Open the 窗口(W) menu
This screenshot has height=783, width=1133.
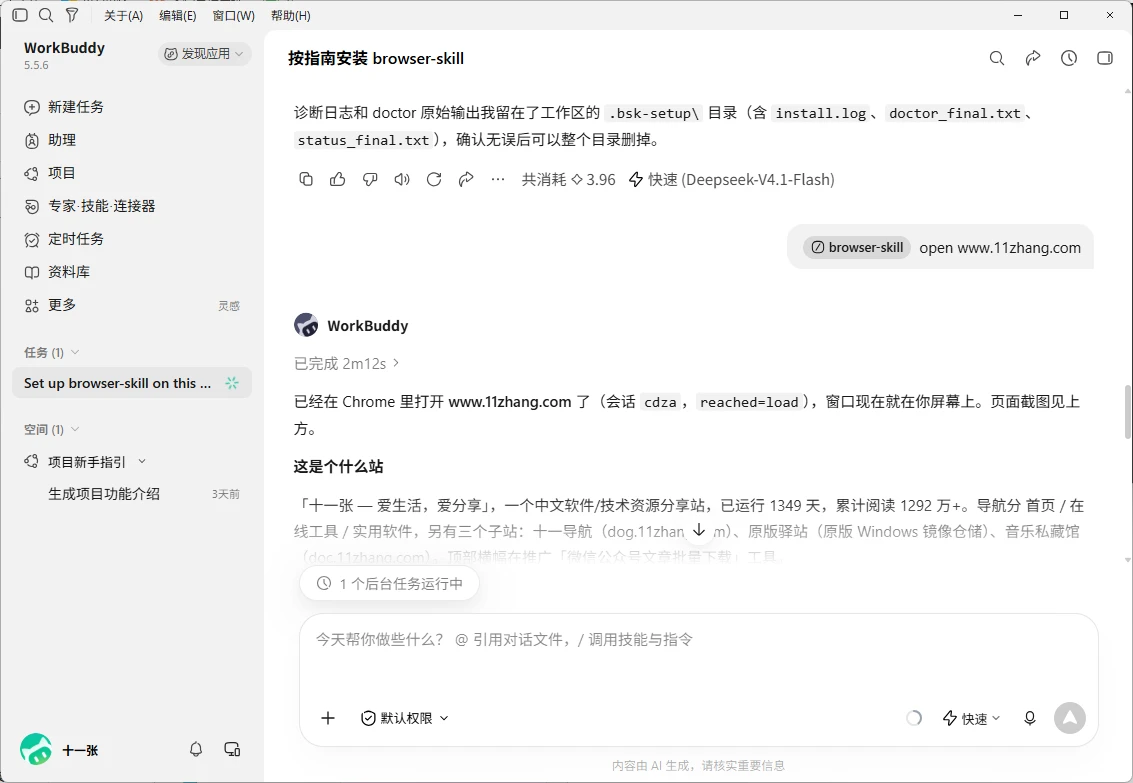(x=233, y=15)
